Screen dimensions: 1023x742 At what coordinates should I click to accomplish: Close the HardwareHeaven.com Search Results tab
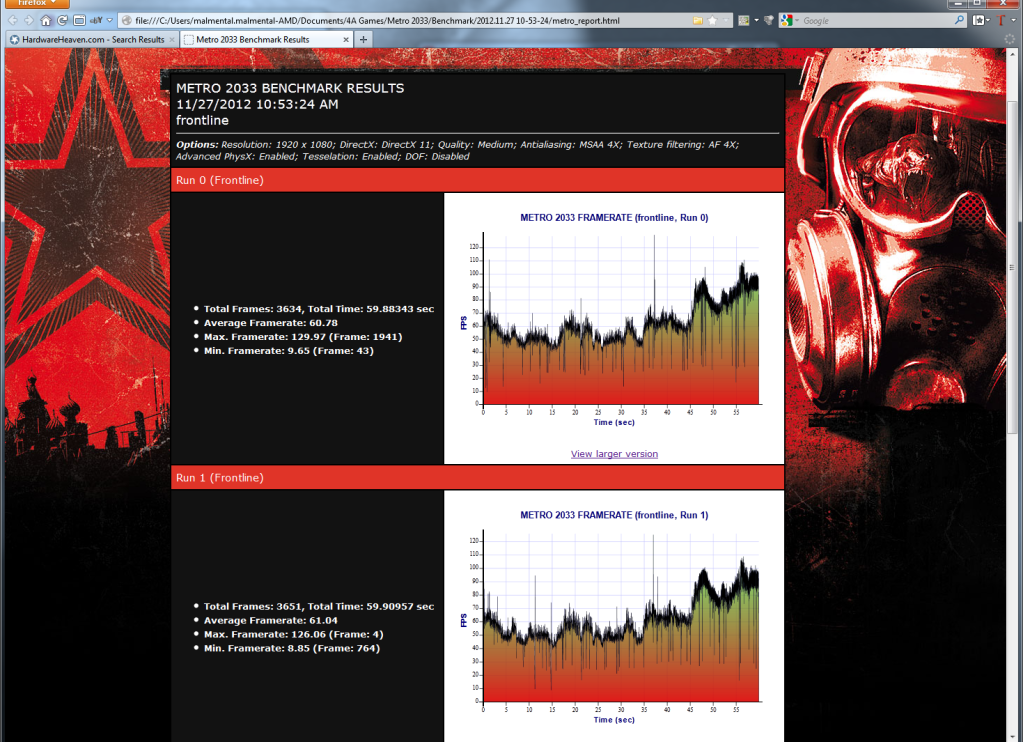coord(172,39)
